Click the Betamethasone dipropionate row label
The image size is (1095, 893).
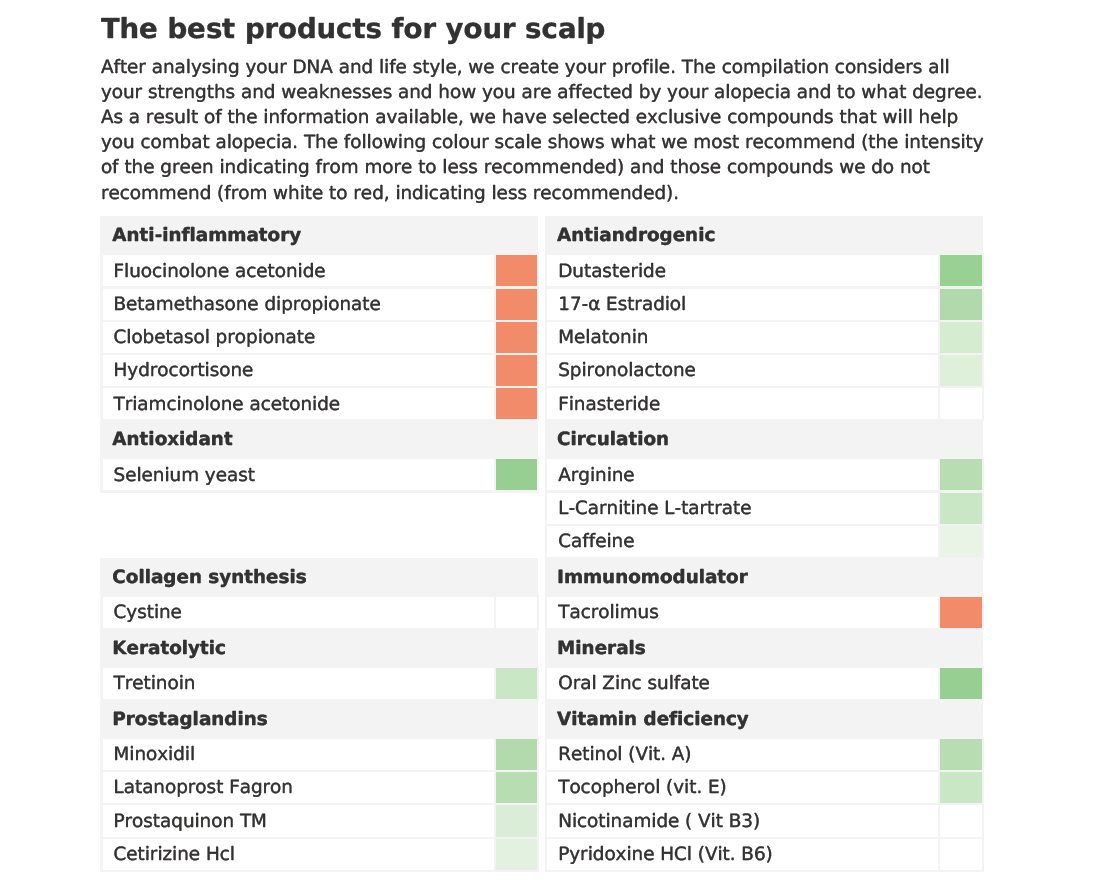tap(247, 304)
